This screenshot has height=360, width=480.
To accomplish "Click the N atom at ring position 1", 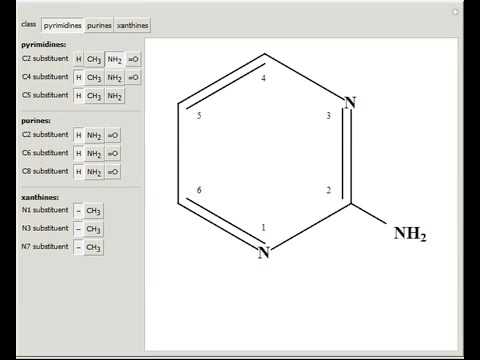I will coord(264,253).
